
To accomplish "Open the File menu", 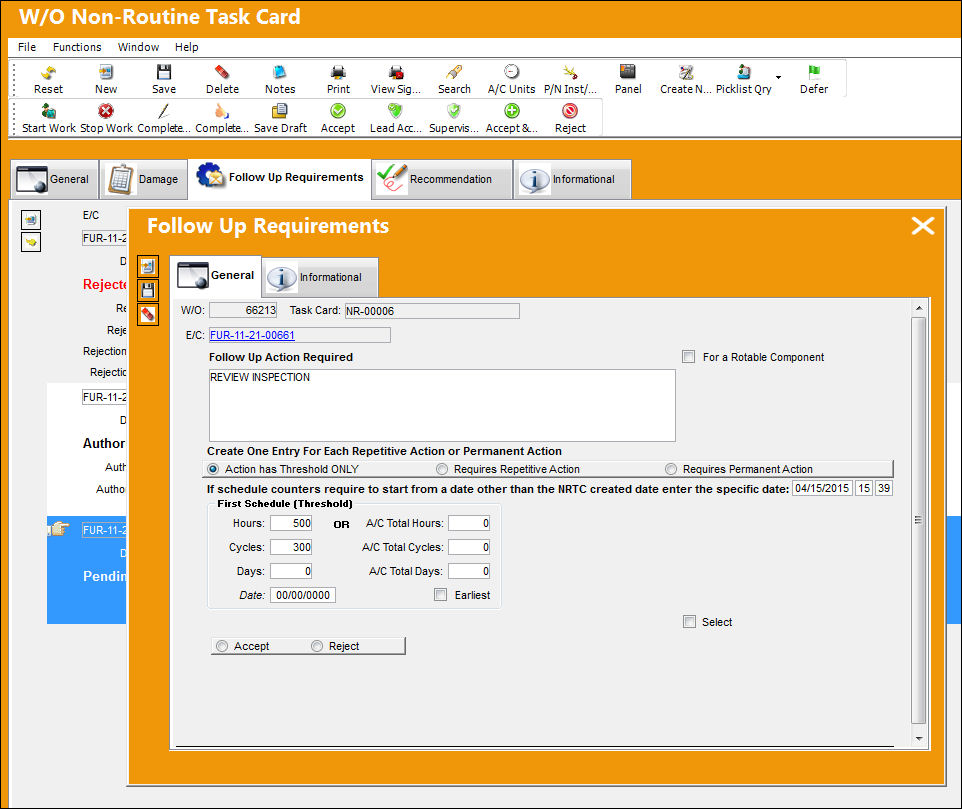I will 27,47.
